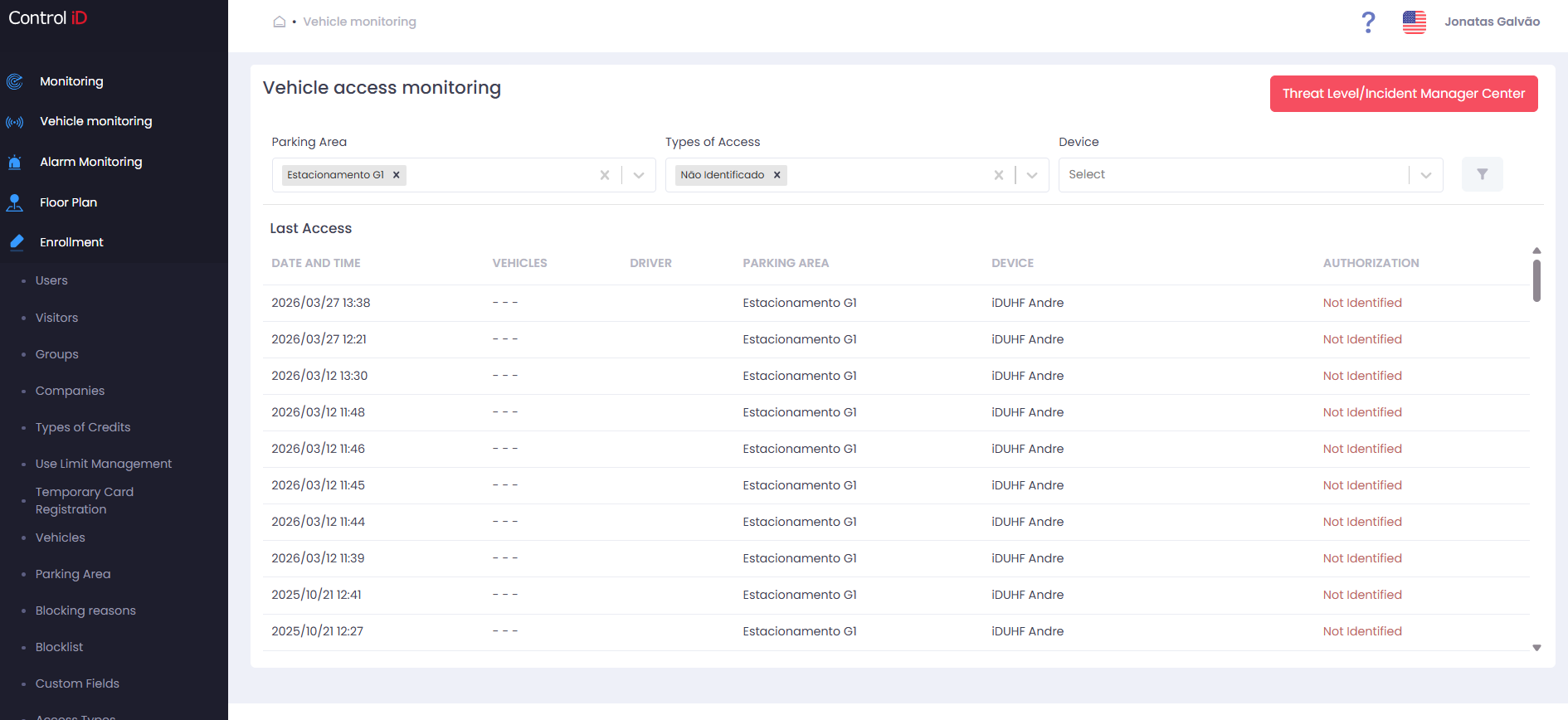The width and height of the screenshot is (1568, 720).
Task: Remove the Não Identificado tag
Action: 777,175
